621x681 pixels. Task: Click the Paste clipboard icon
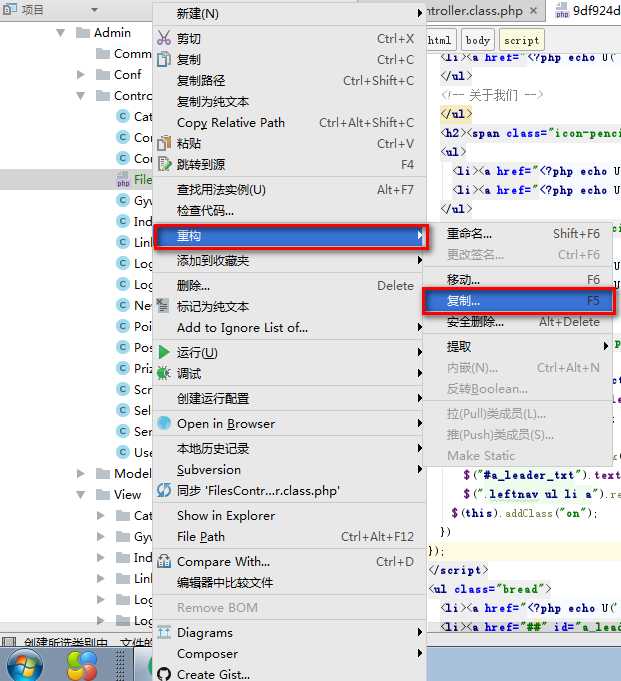(x=164, y=143)
